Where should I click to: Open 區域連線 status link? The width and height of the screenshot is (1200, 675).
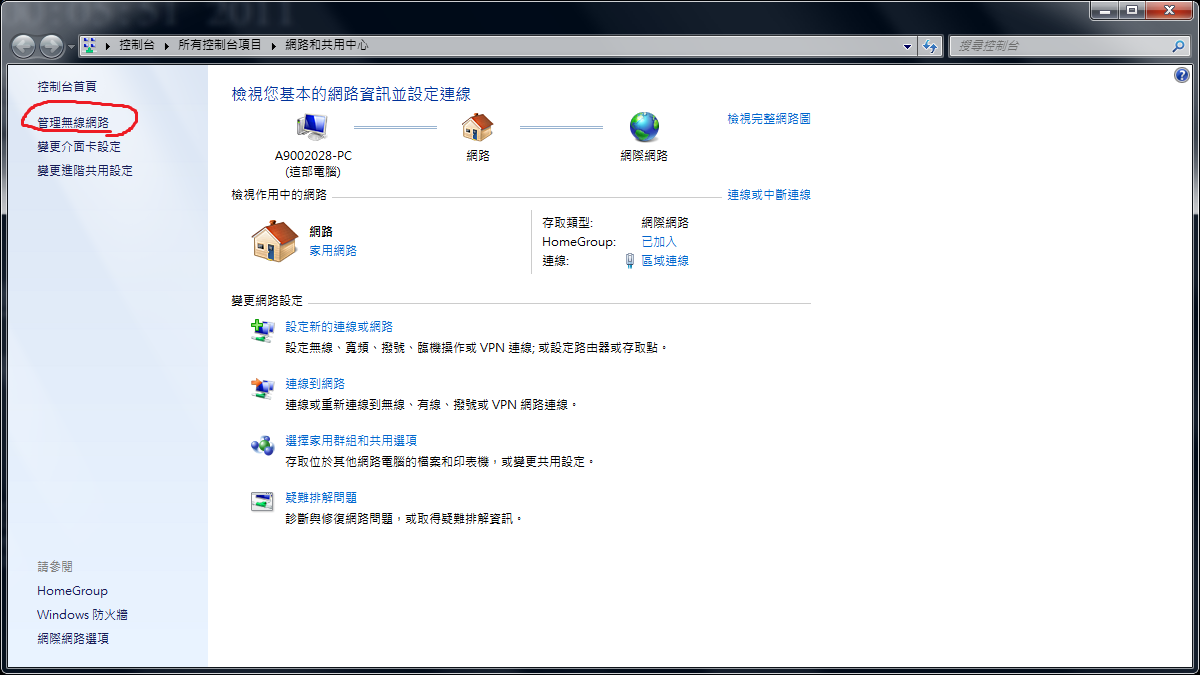tap(665, 261)
